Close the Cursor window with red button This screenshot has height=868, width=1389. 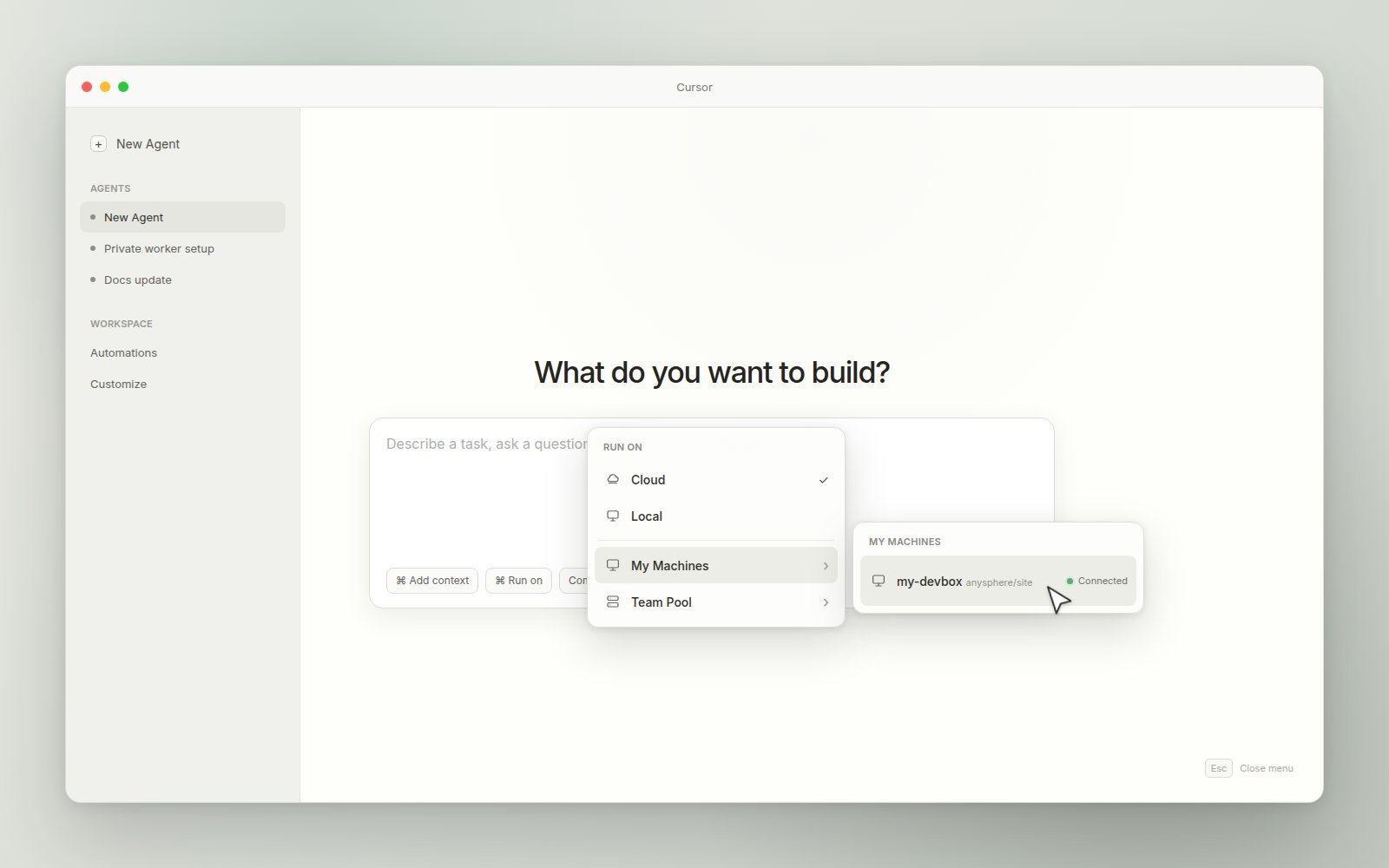click(x=87, y=87)
